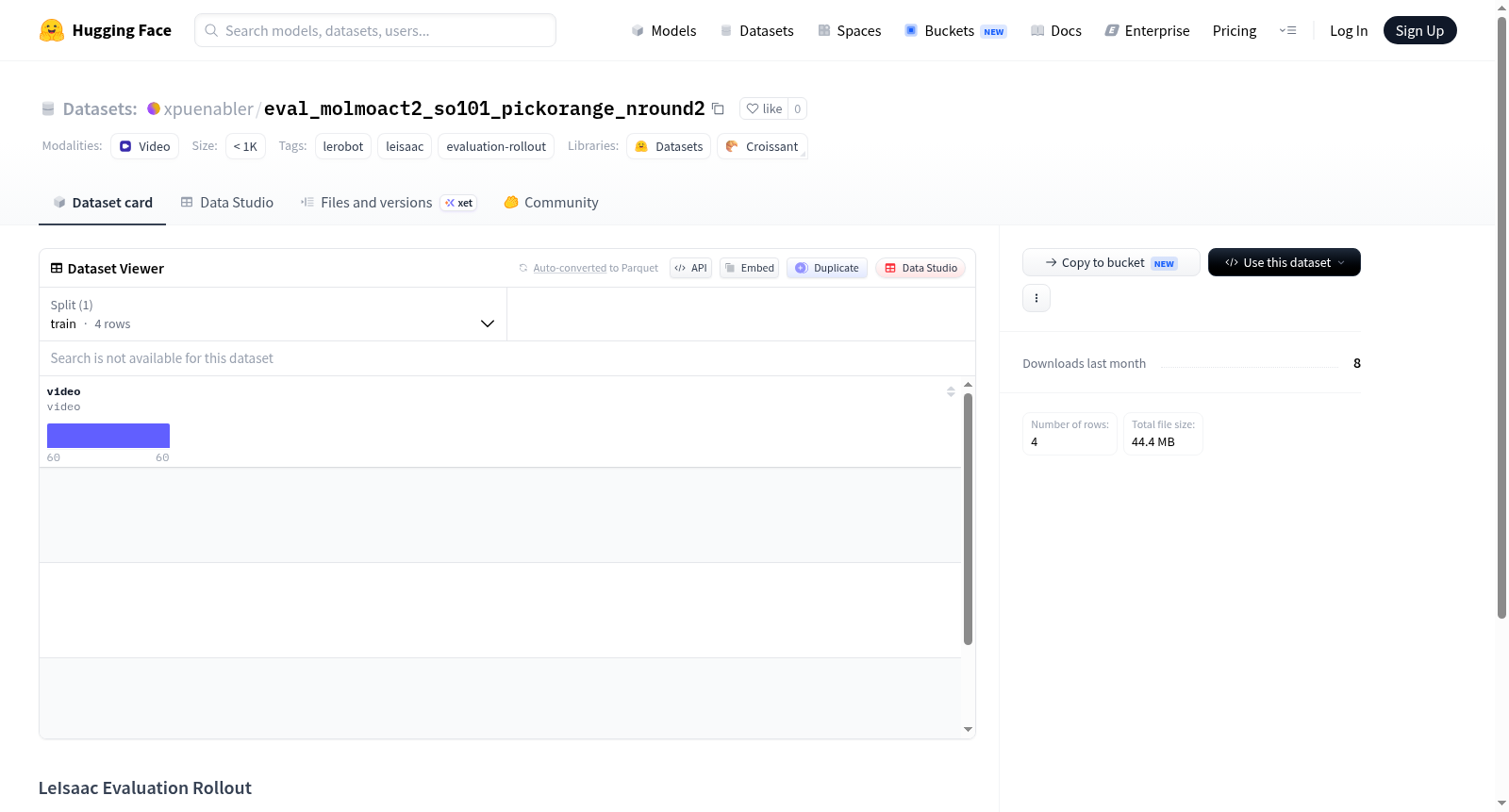Click the viewer scroll up arrow
The width and height of the screenshot is (1509, 812).
[968, 385]
